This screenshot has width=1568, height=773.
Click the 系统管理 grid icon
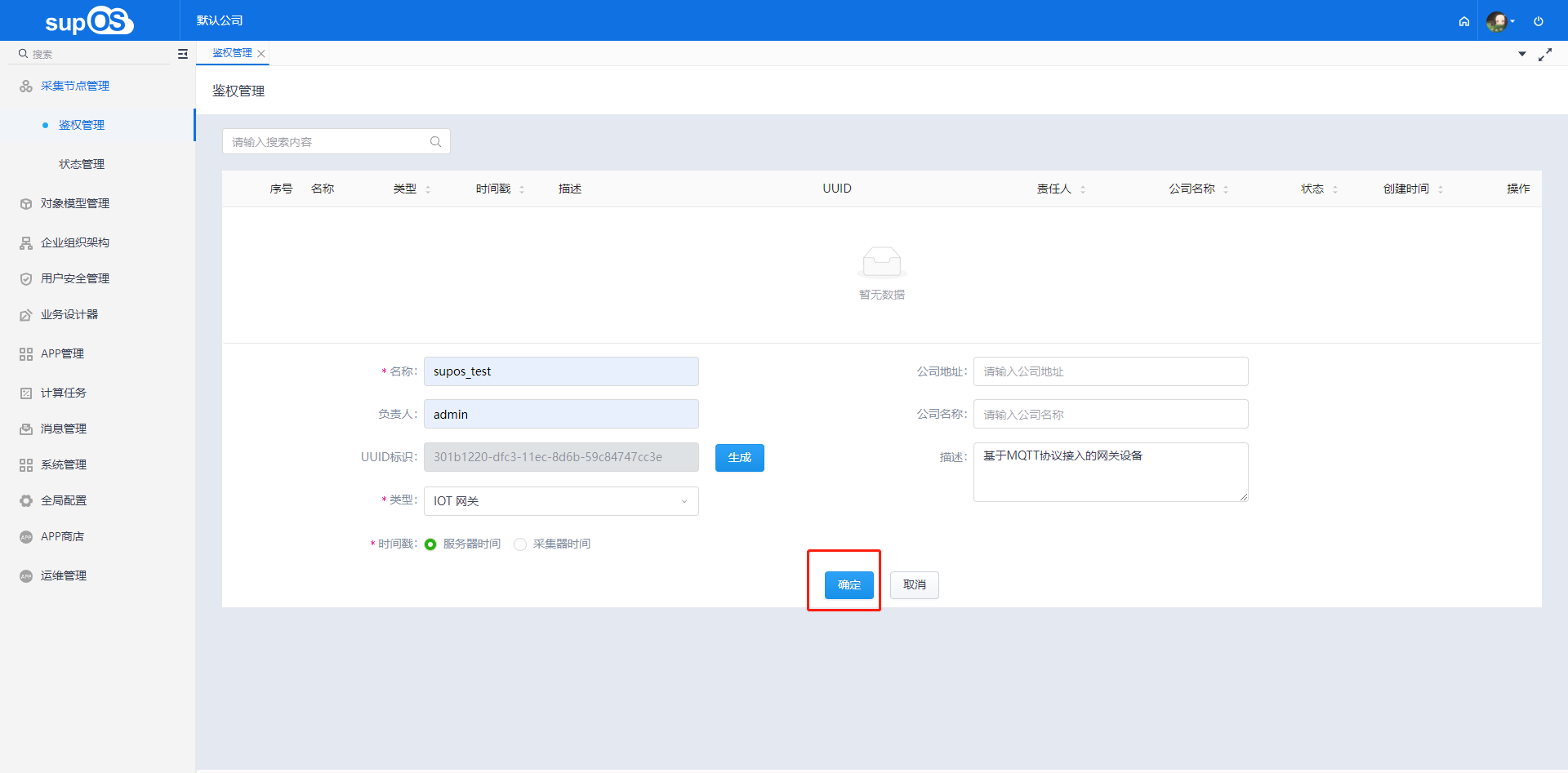point(26,464)
